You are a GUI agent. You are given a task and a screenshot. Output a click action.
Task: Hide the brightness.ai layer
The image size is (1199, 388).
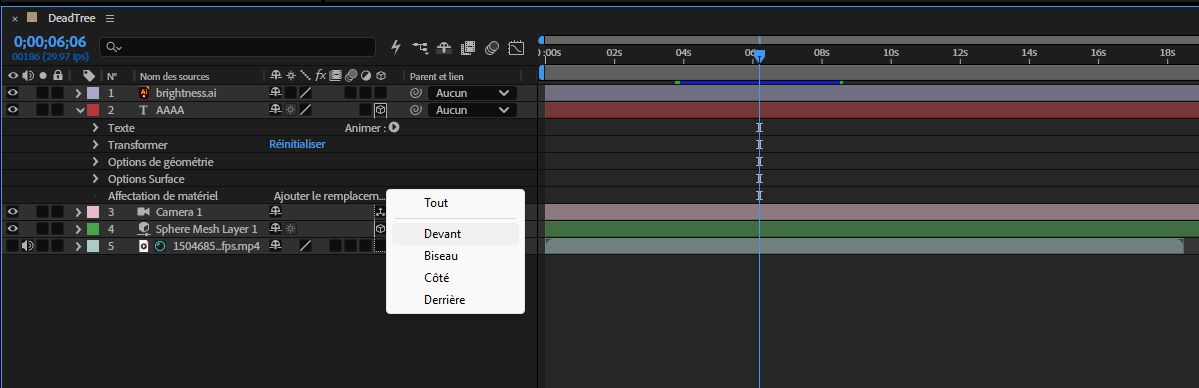(13, 93)
